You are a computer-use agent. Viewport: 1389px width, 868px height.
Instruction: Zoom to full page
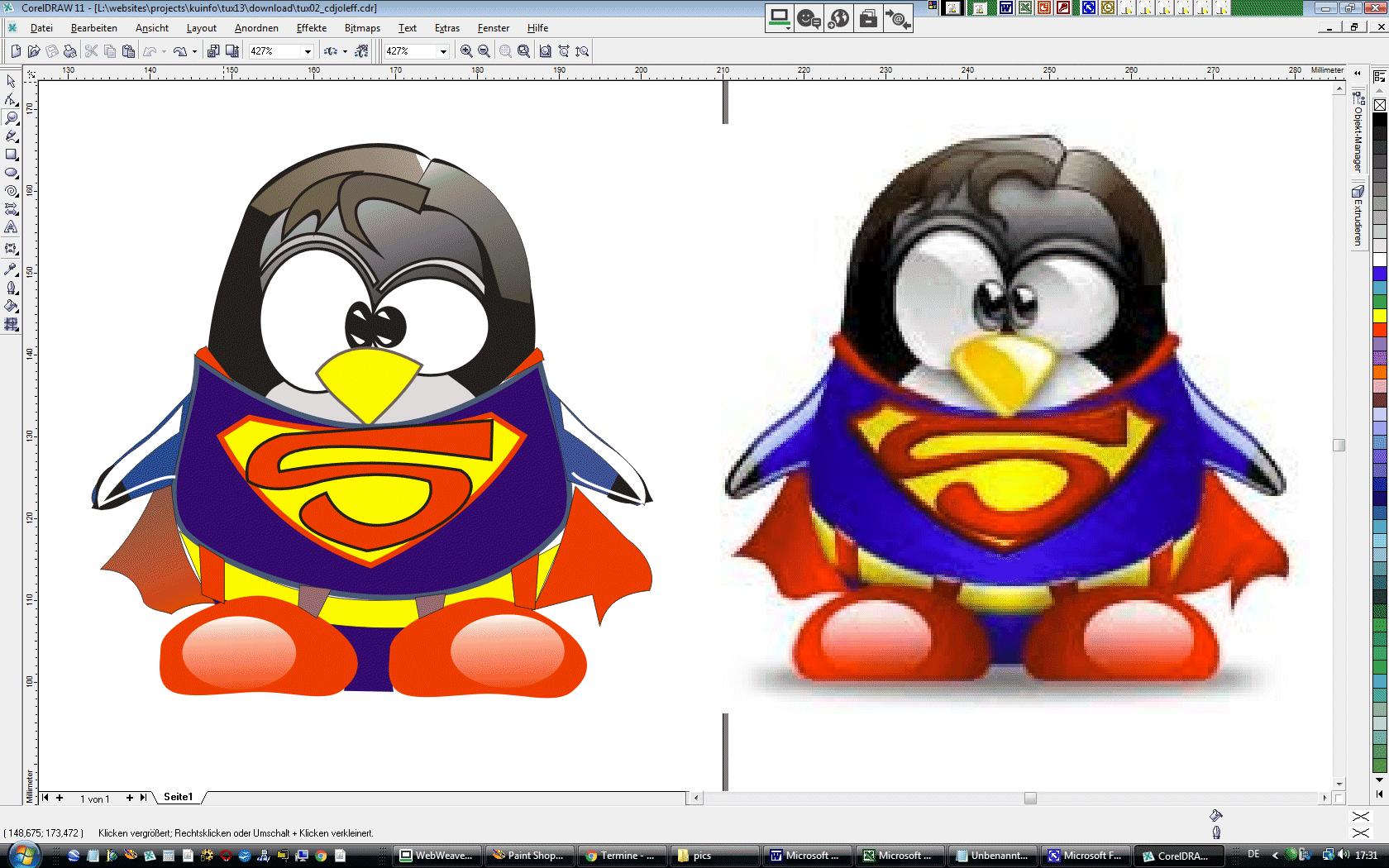(546, 51)
